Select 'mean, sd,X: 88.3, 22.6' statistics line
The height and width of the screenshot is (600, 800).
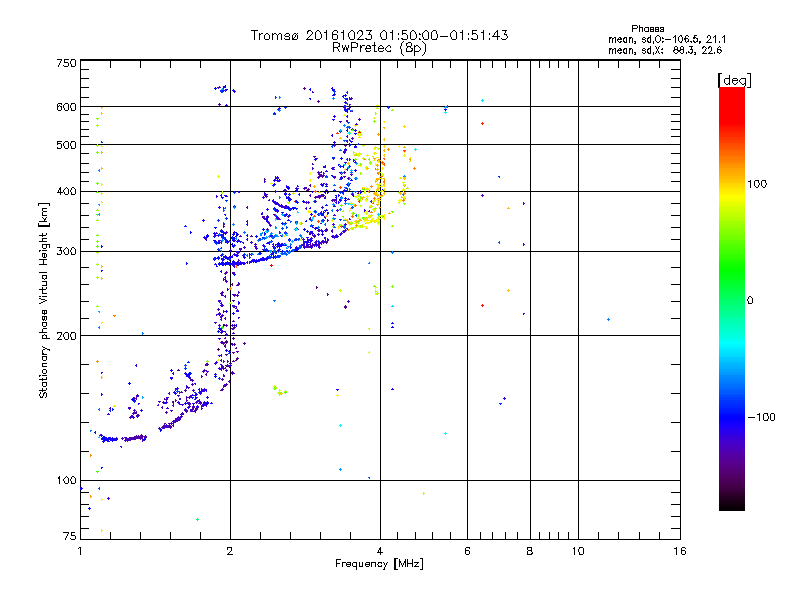click(x=665, y=50)
